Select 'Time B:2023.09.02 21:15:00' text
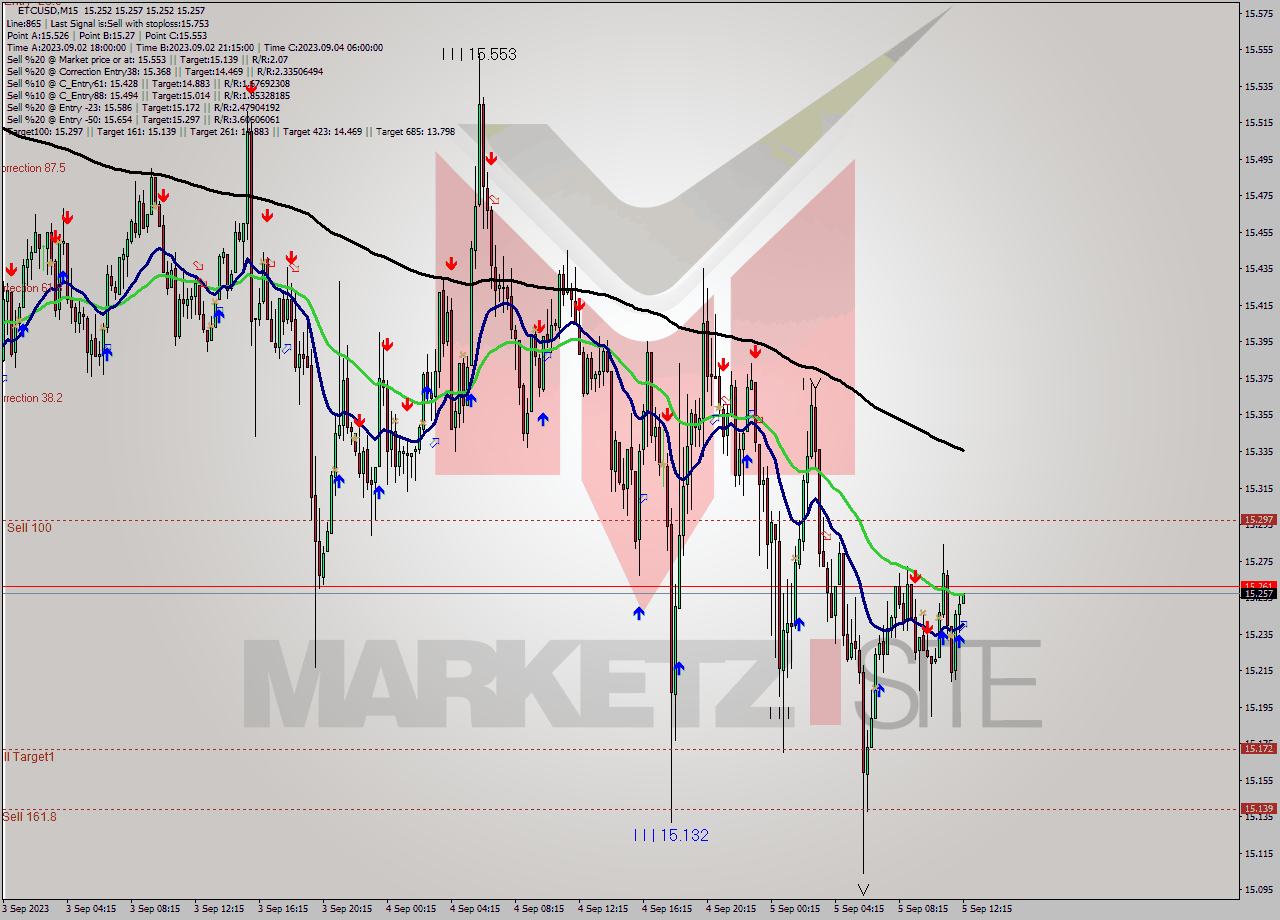The height and width of the screenshot is (920, 1280). point(195,47)
